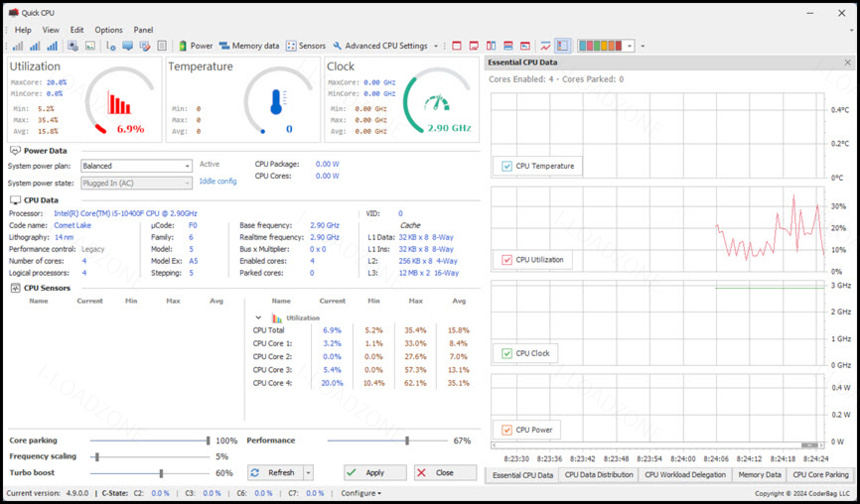Click the first red window layout icon

pyautogui.click(x=456, y=46)
